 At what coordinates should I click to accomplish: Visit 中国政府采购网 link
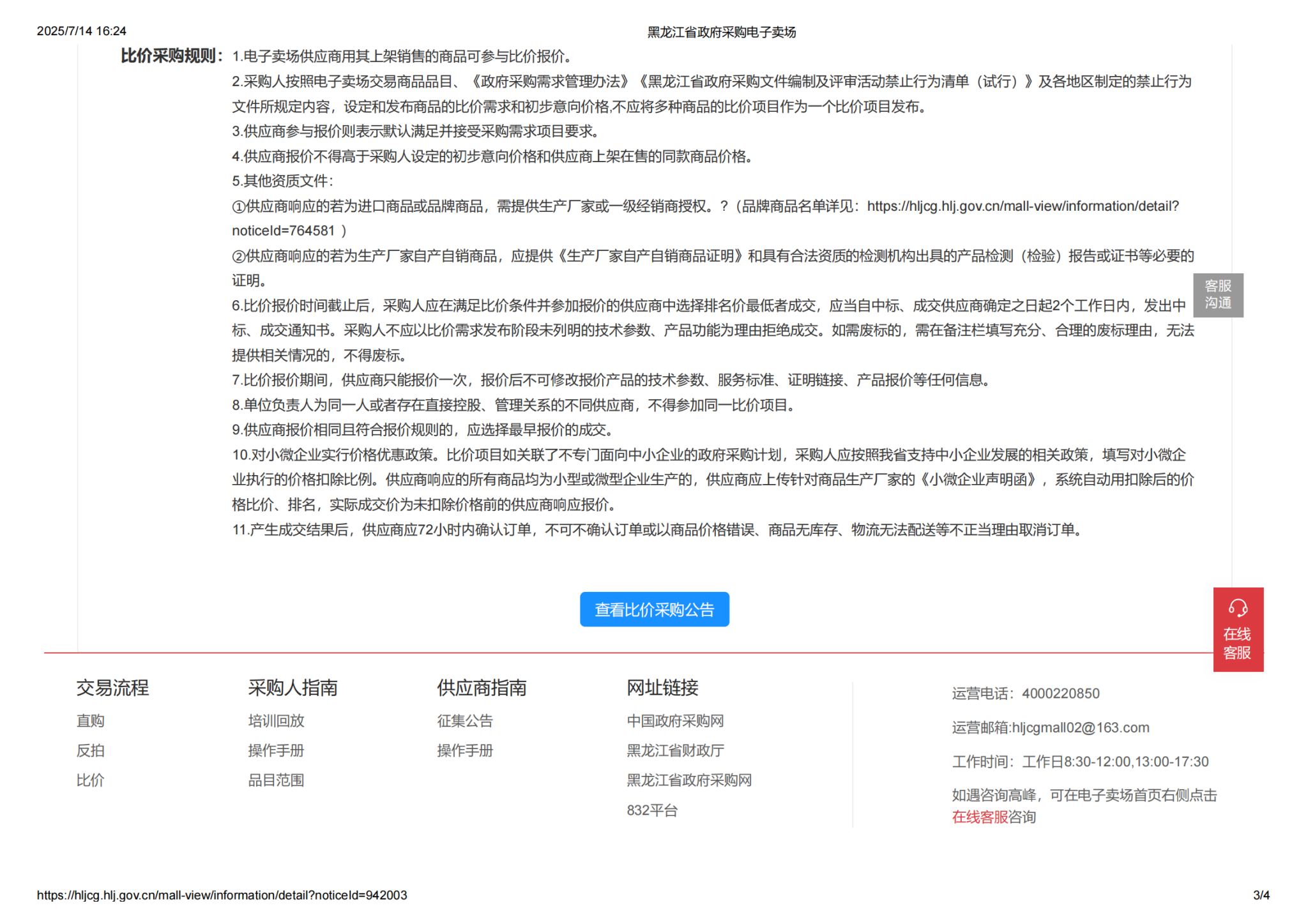(675, 721)
